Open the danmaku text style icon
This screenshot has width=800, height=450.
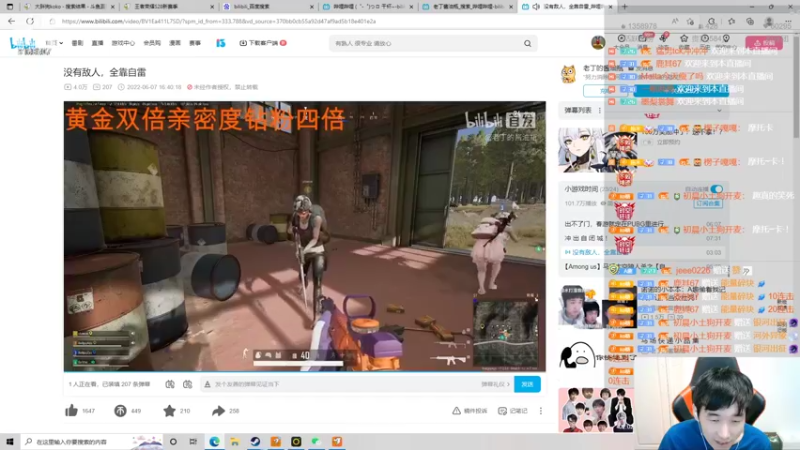tap(207, 384)
